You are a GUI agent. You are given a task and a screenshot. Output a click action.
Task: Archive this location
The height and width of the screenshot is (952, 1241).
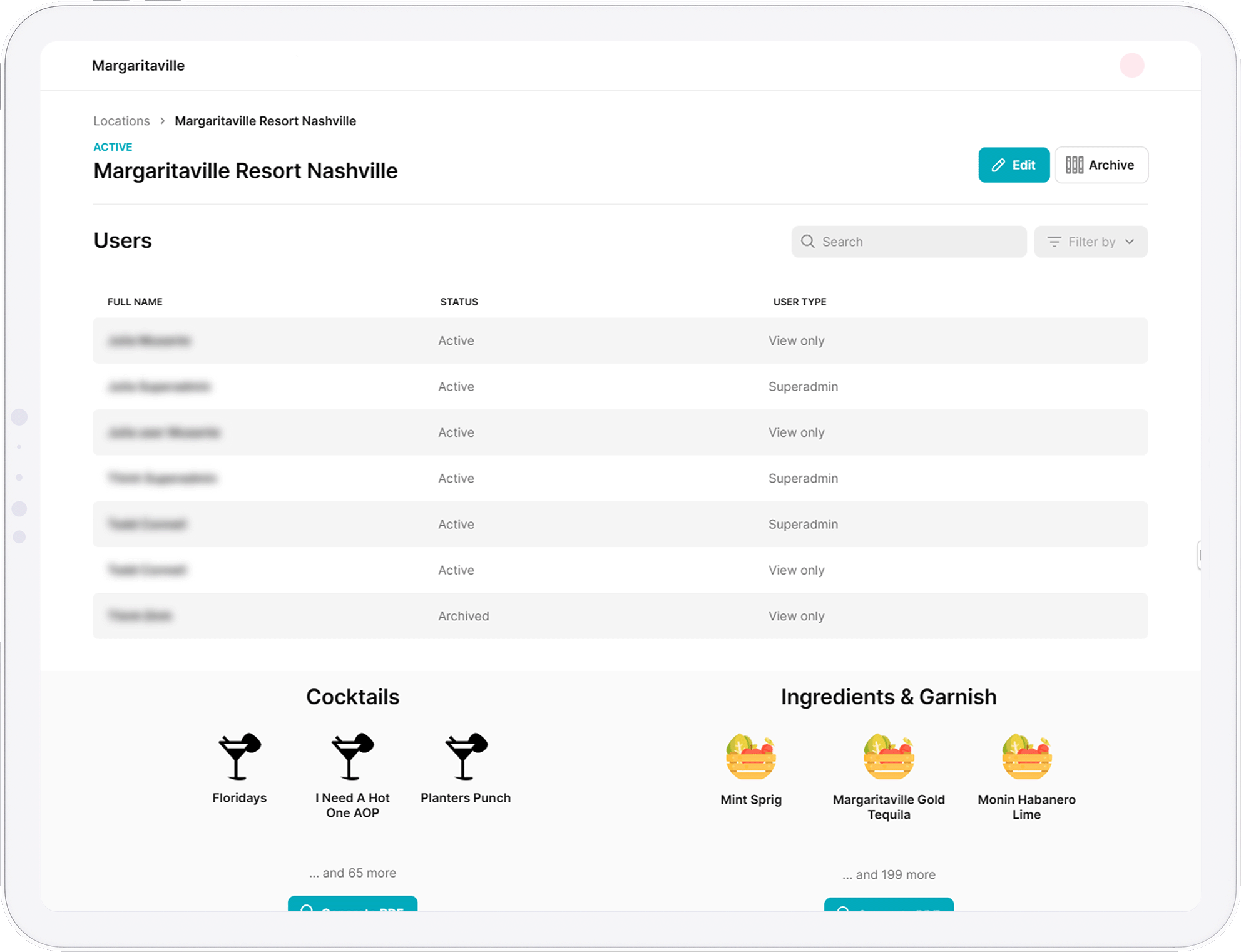1101,165
